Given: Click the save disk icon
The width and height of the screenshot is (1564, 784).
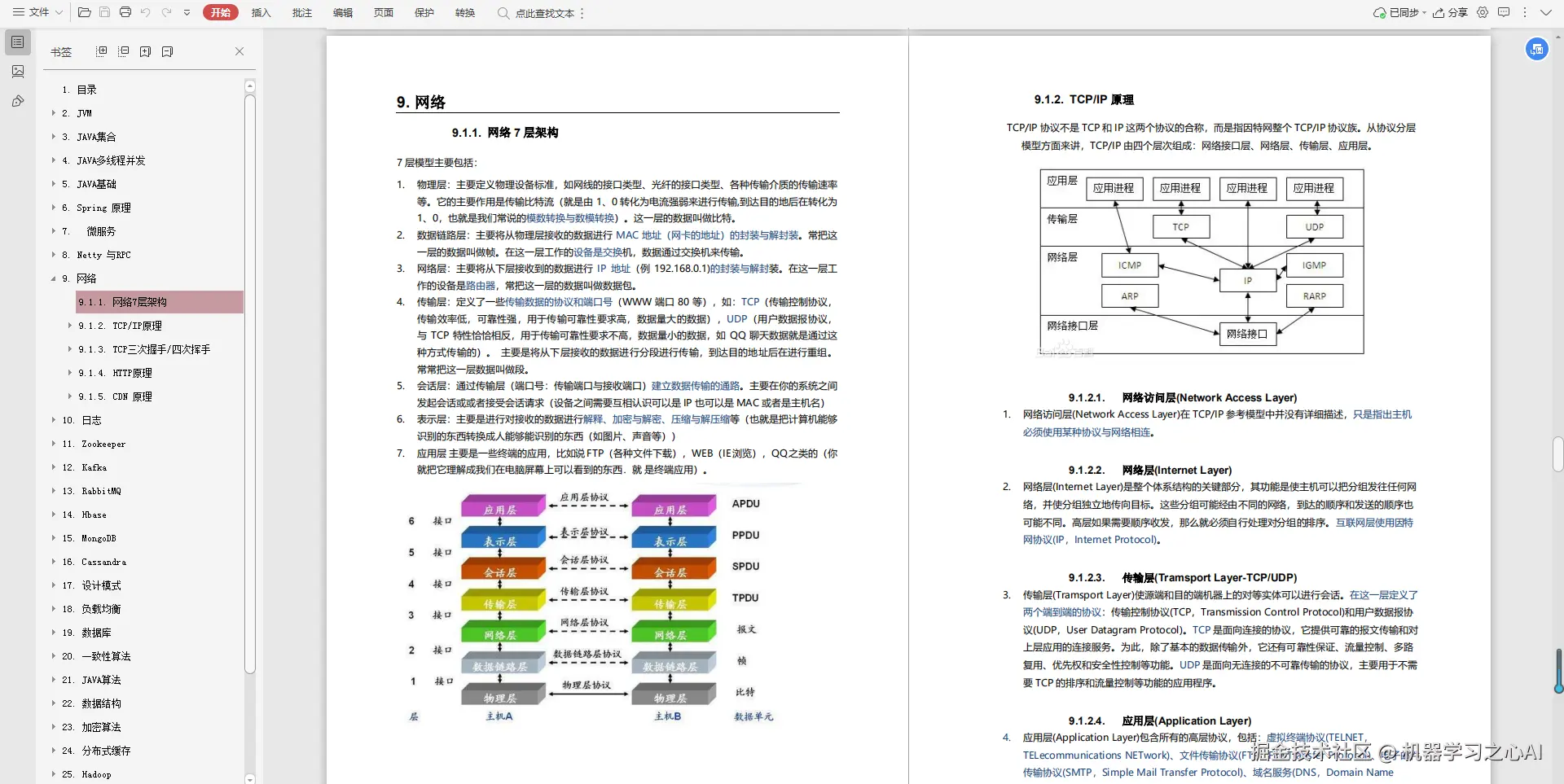Looking at the screenshot, I should [104, 12].
